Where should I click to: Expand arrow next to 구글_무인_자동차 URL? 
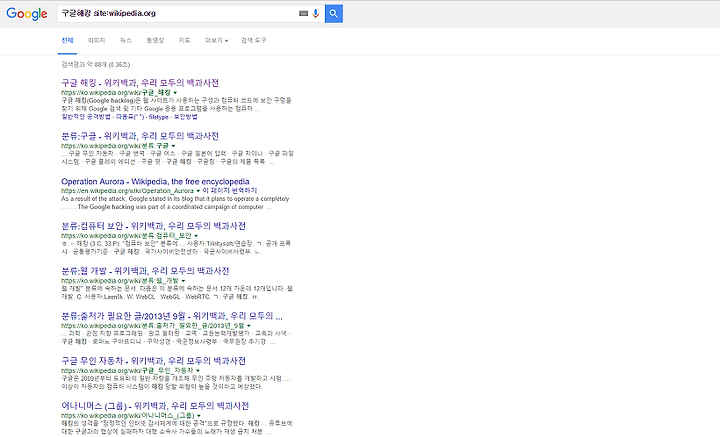point(198,371)
